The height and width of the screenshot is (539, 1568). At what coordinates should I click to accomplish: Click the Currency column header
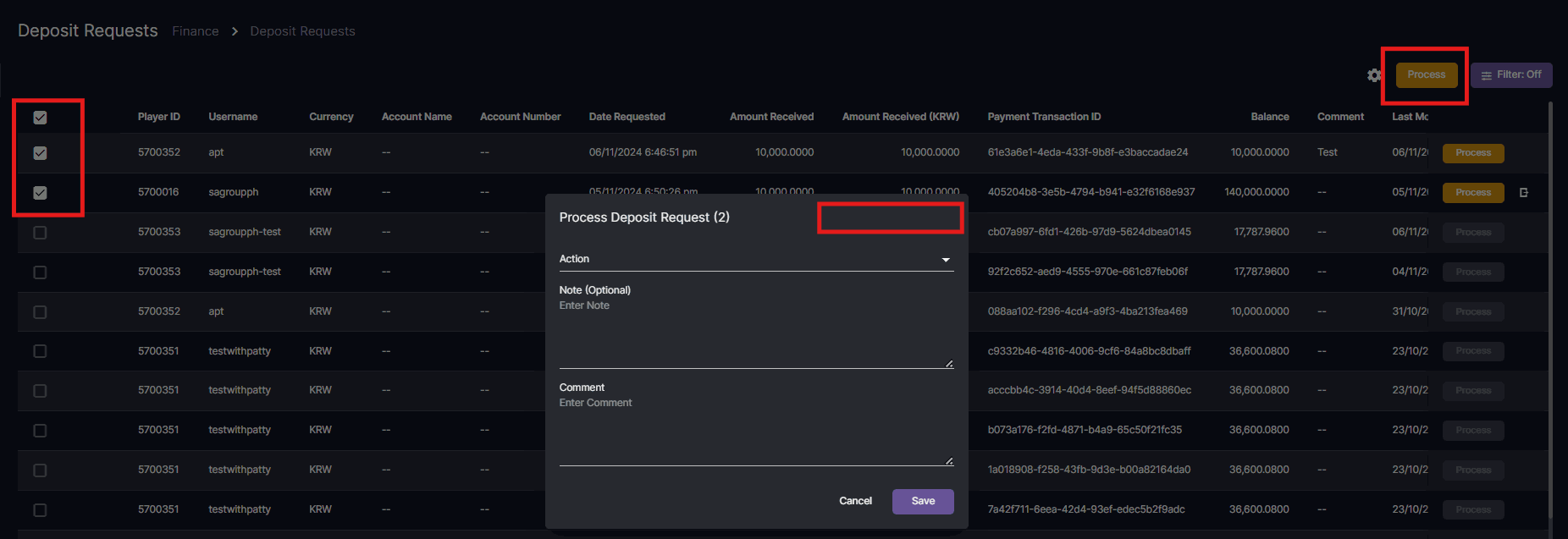click(331, 117)
